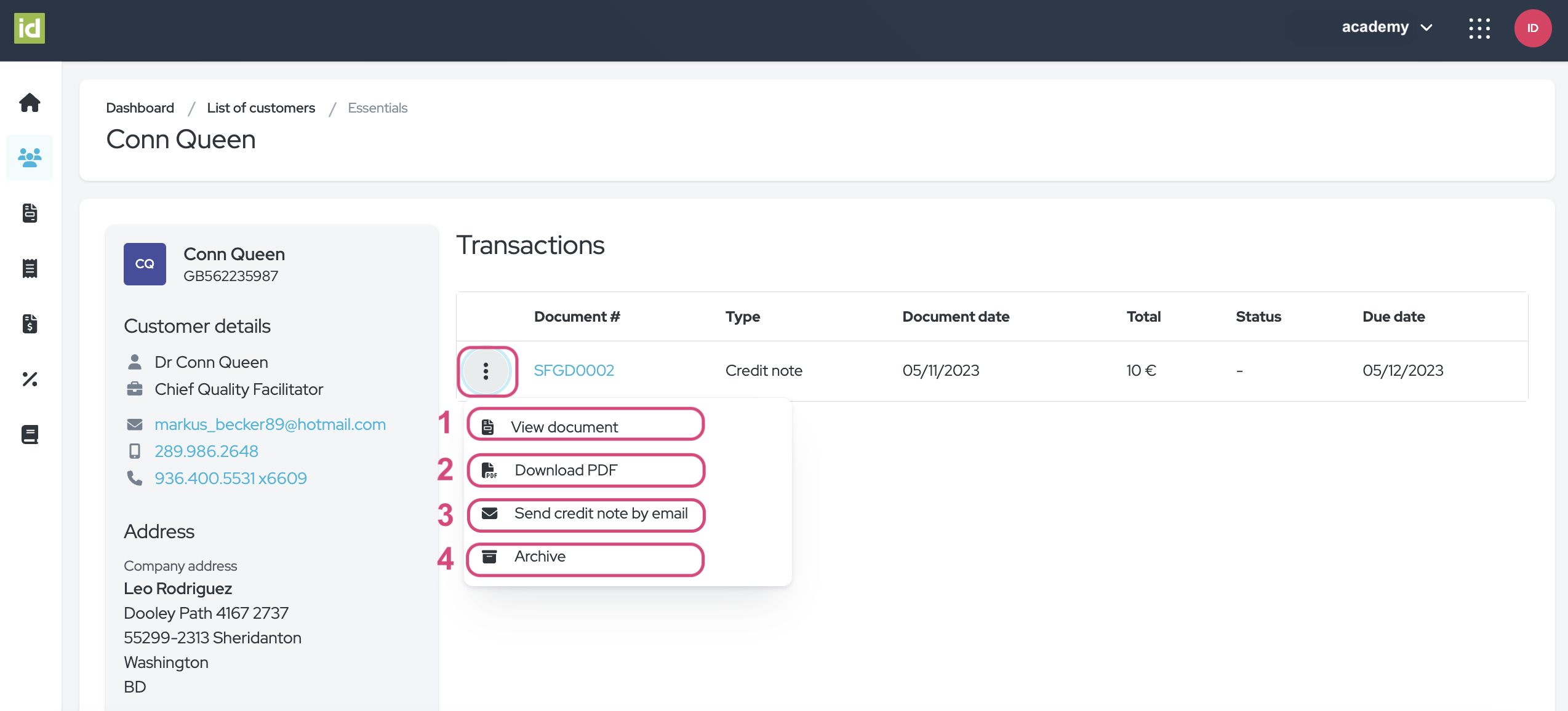1568x711 pixels.
Task: Click the receipt list sidebar icon
Action: click(30, 268)
